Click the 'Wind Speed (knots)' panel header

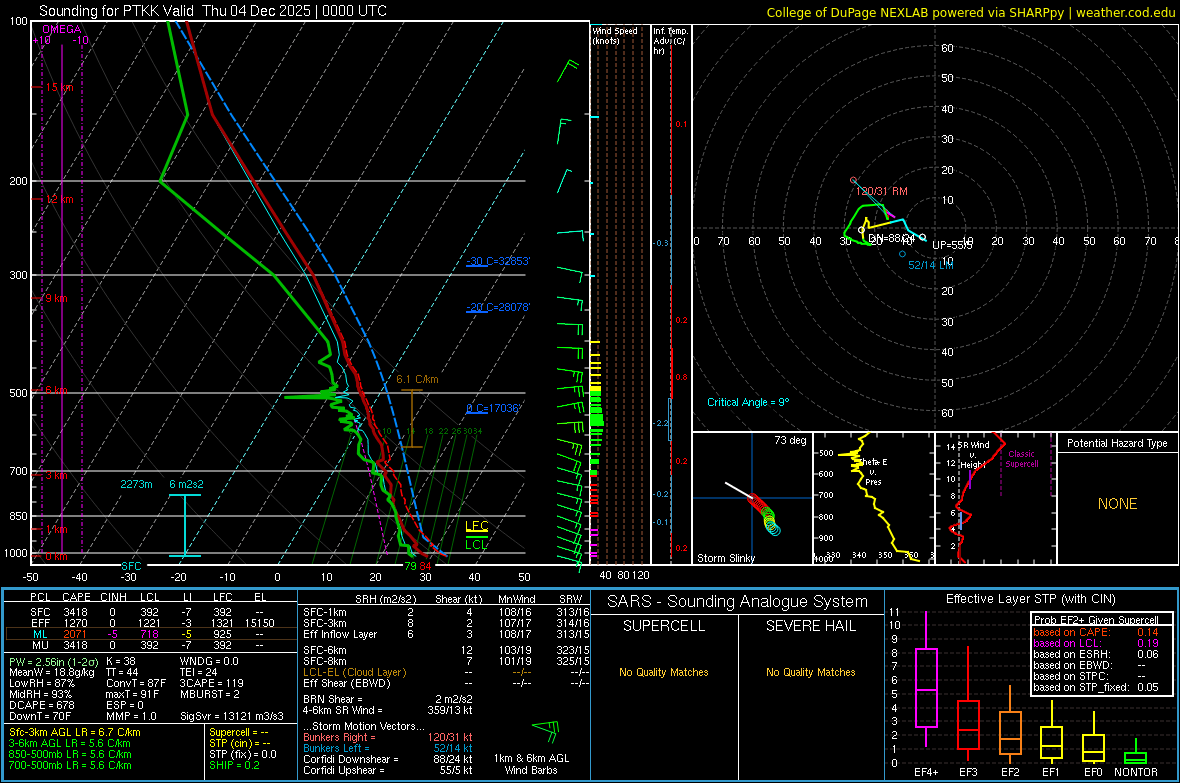pyautogui.click(x=615, y=36)
